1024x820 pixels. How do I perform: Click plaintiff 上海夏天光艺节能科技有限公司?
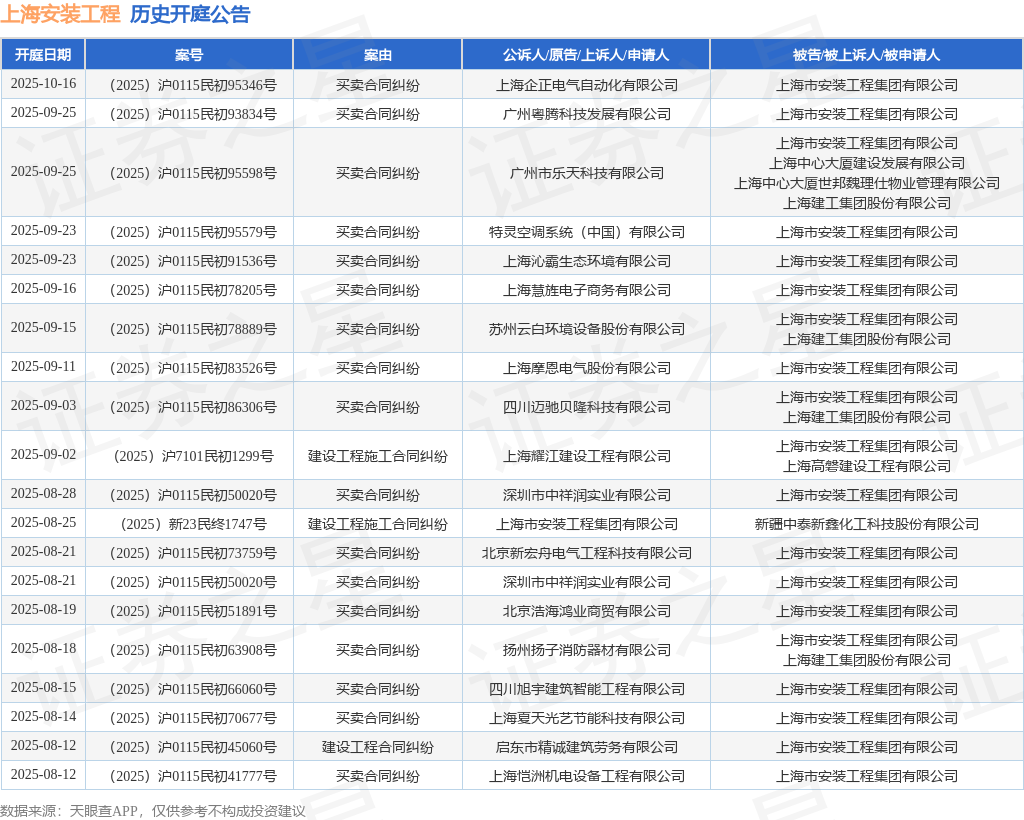tap(586, 718)
